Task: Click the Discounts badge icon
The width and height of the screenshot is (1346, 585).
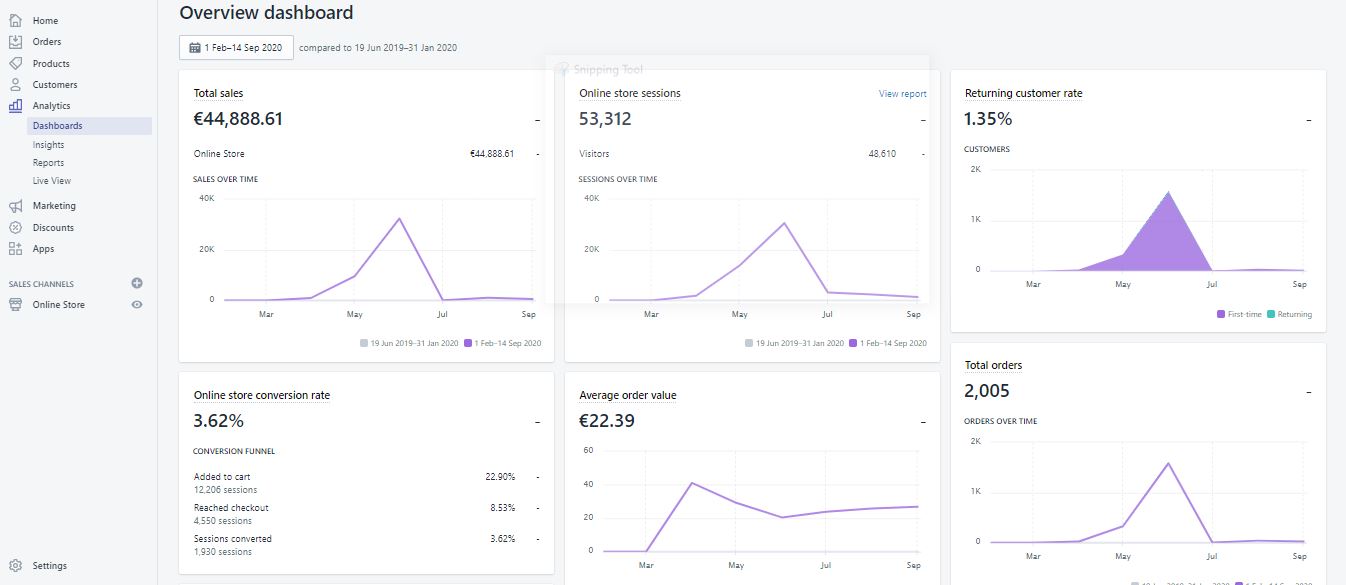Action: 15,228
